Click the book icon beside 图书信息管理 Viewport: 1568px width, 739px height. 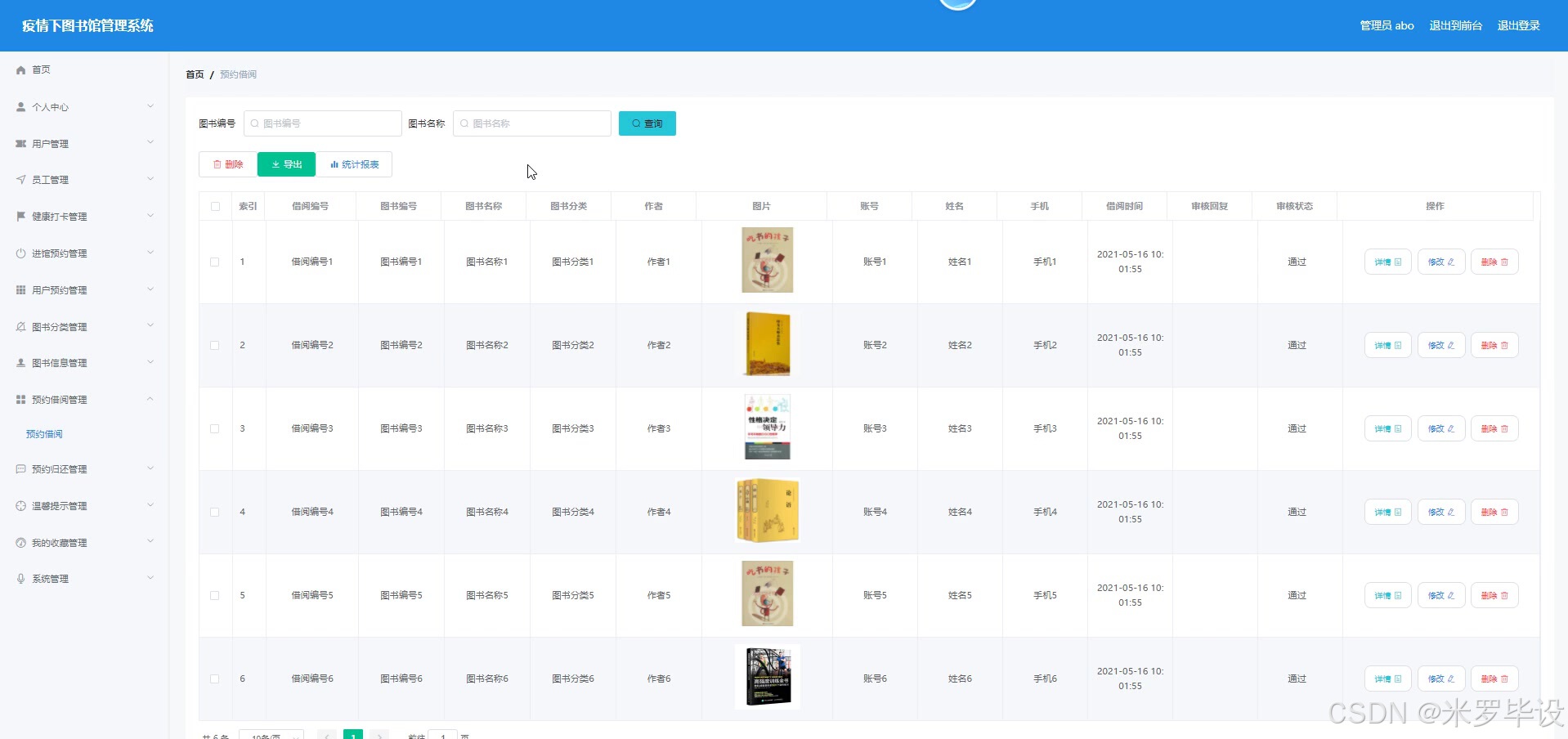[19, 362]
